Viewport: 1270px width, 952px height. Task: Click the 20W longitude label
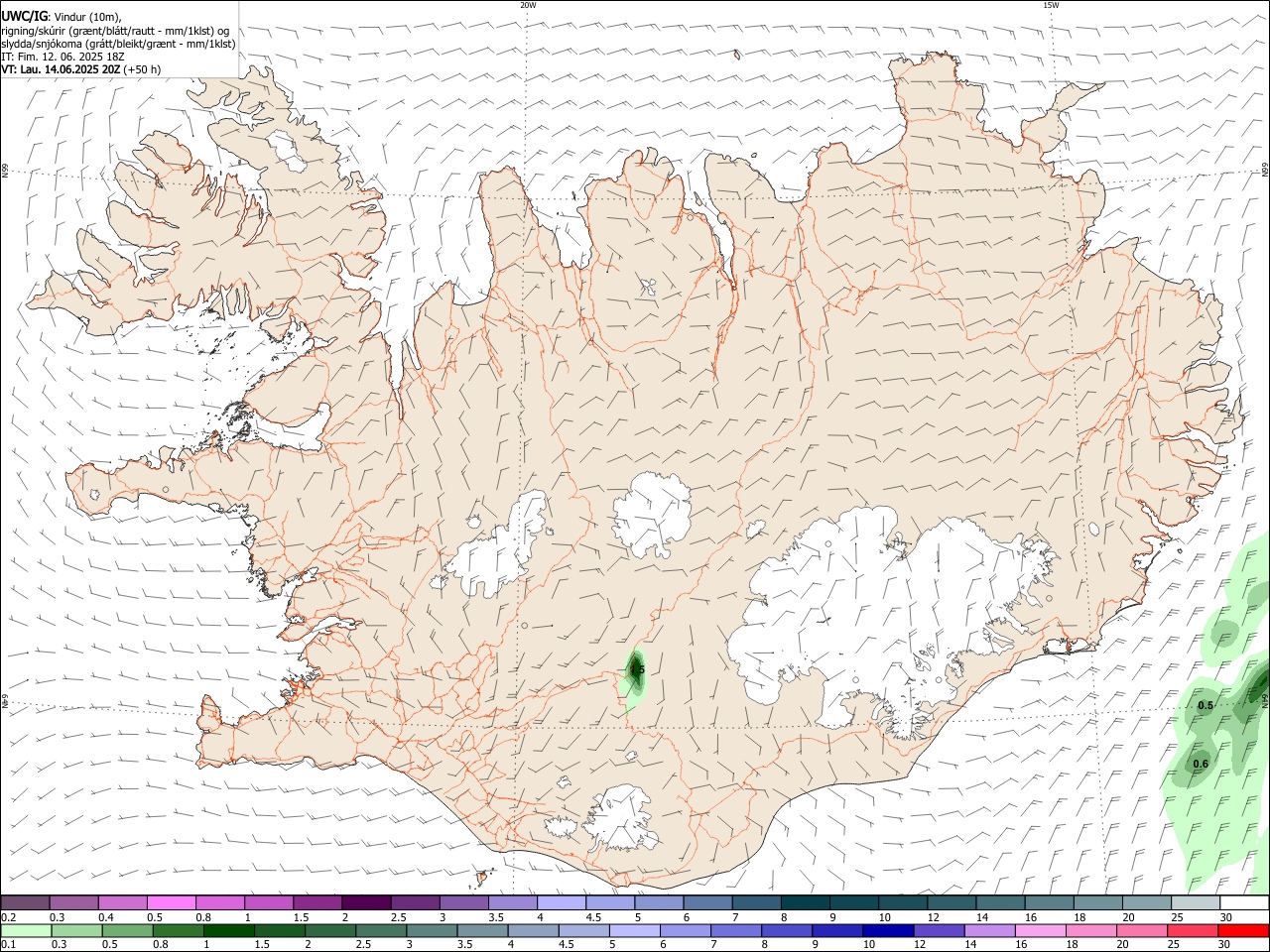[x=529, y=5]
